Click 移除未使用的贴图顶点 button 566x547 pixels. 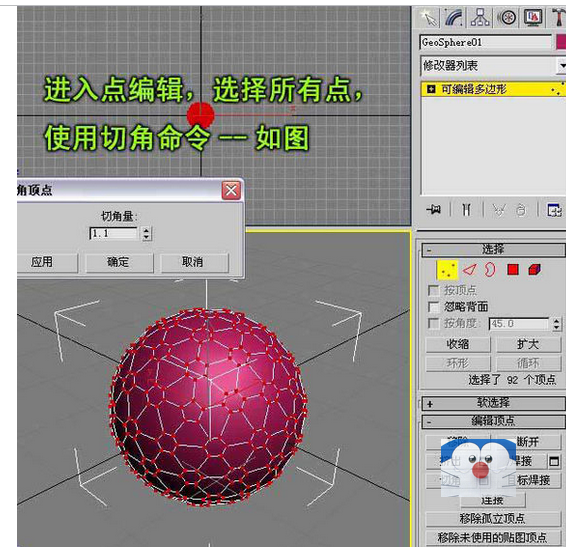click(493, 538)
